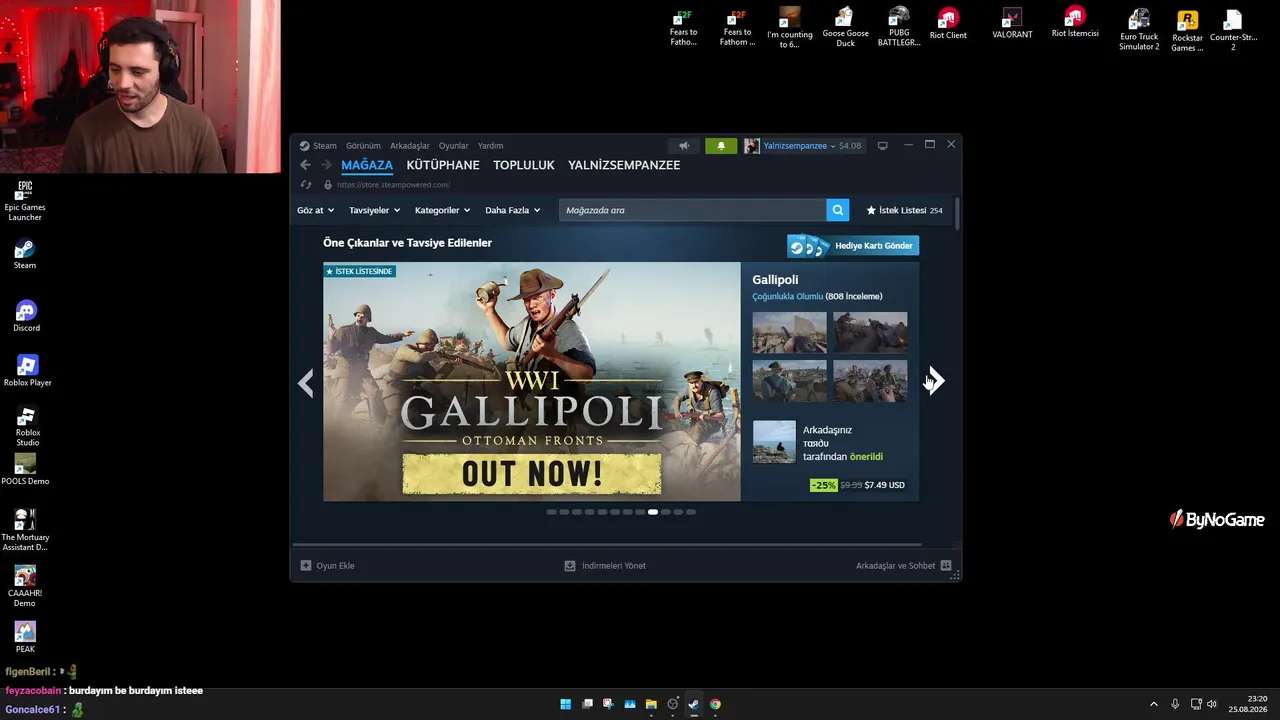1280x720 pixels.
Task: Select the Euro Truck Simulator 2 icon
Action: 1139,30
